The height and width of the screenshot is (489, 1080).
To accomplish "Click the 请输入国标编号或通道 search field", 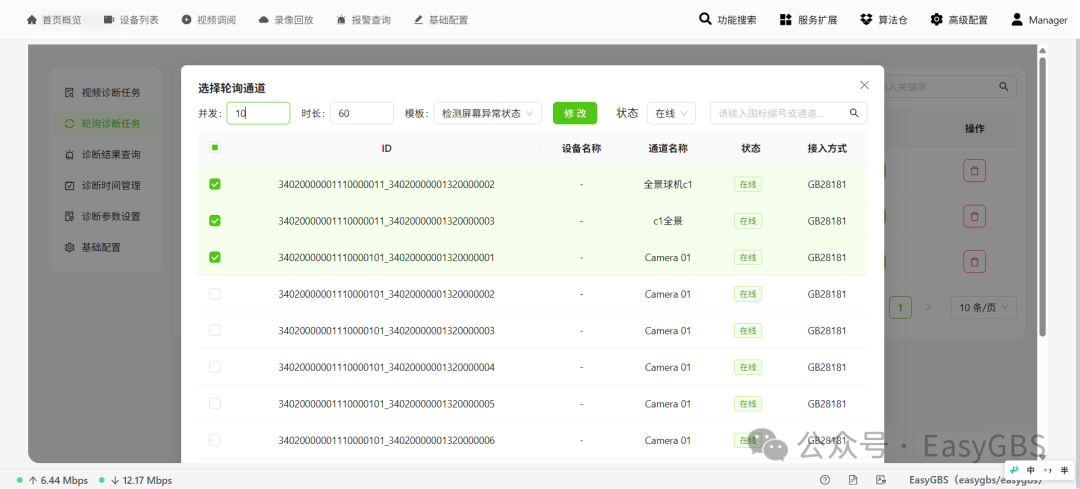I will tap(778, 113).
